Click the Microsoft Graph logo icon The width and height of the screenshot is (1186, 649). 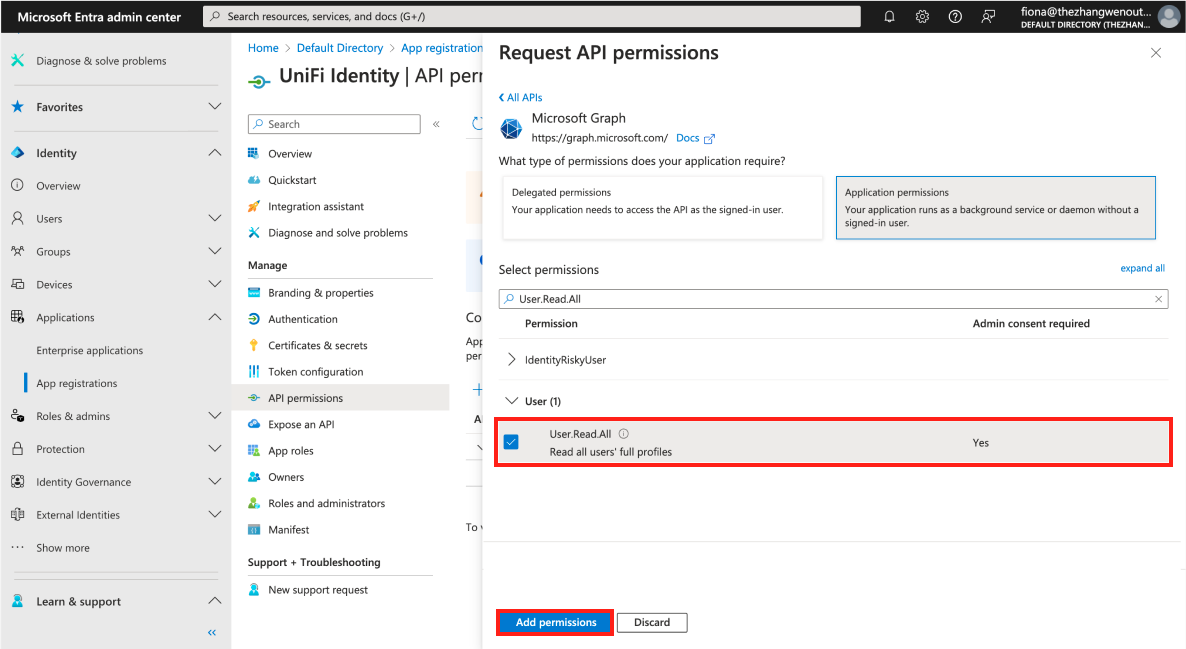511,129
